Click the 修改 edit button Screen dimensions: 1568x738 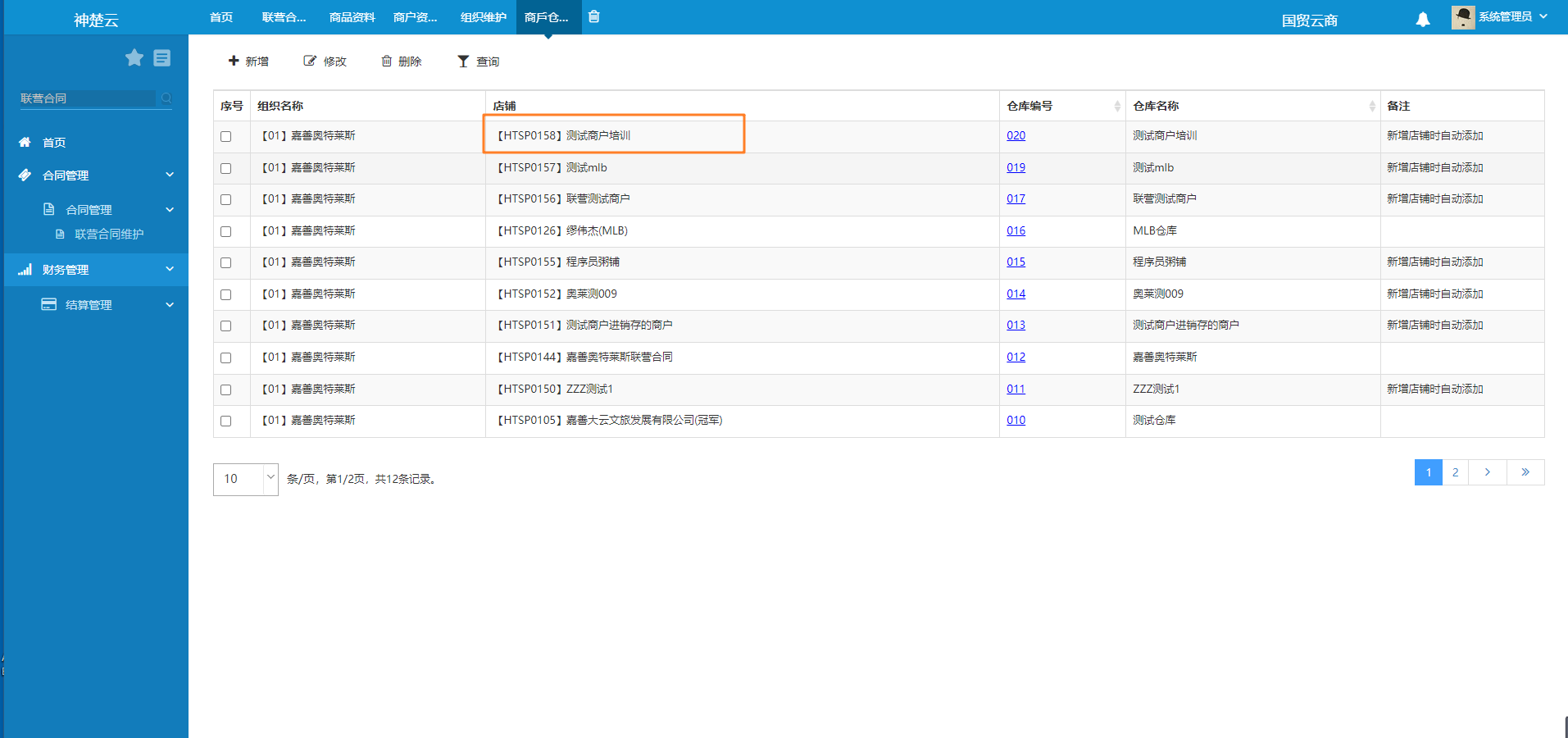[x=325, y=61]
